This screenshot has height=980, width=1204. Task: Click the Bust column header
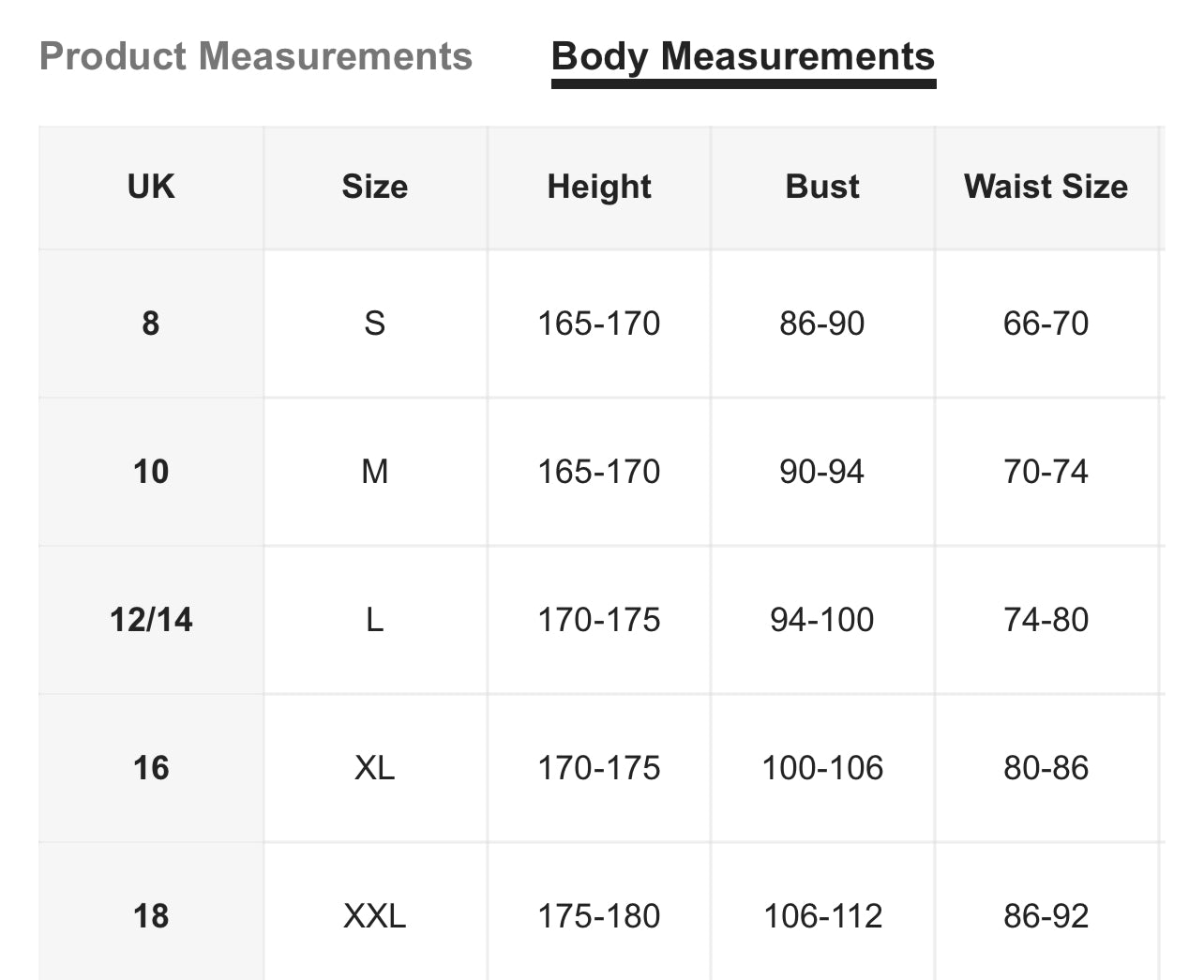coord(822,187)
